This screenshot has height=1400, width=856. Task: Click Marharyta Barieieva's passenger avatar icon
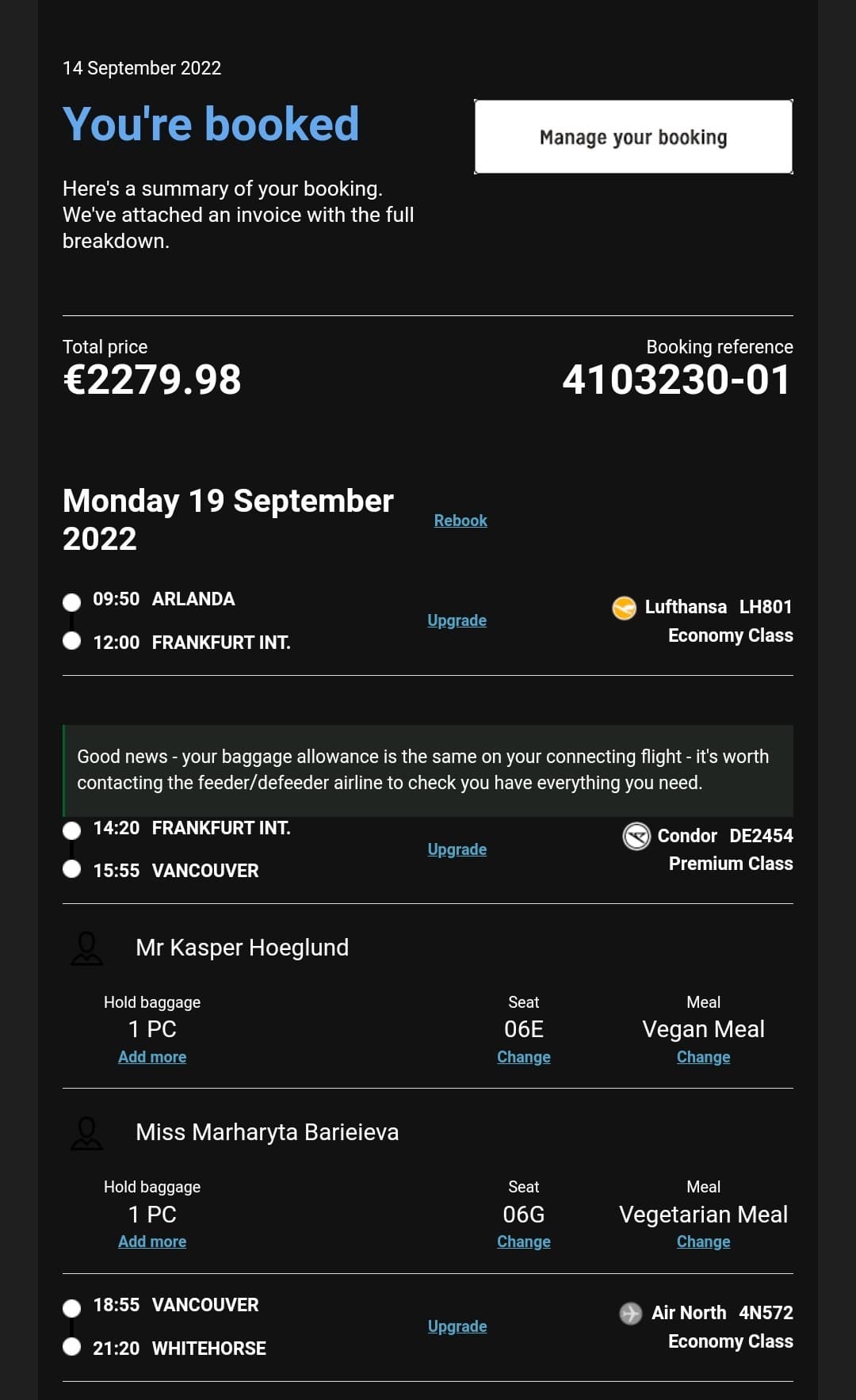click(86, 1133)
